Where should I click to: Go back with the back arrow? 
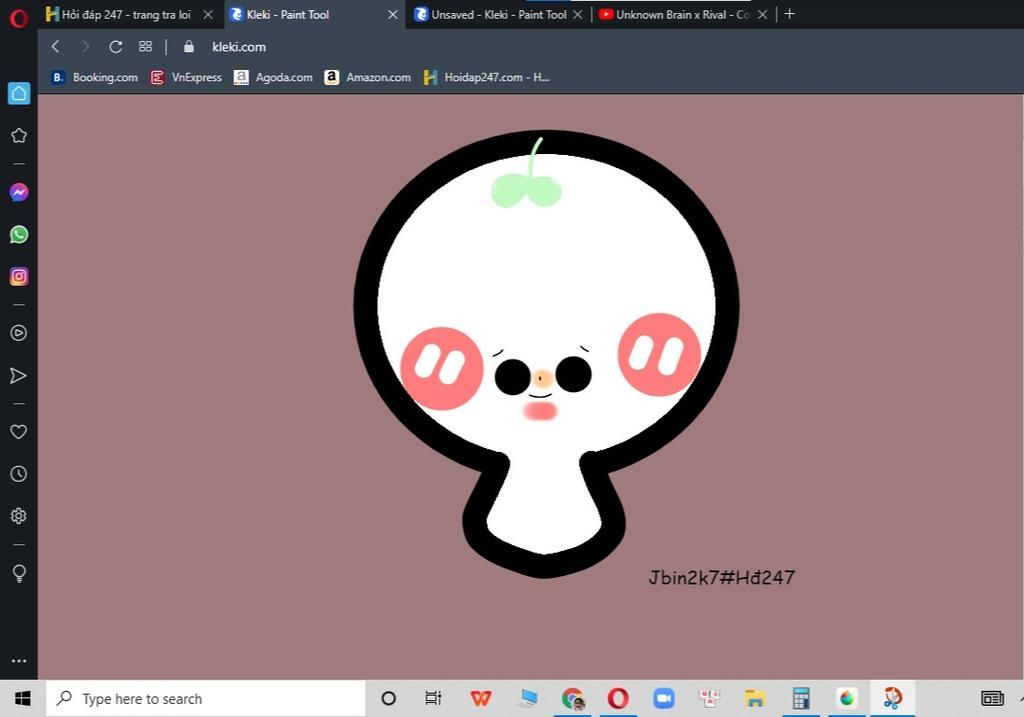[56, 46]
